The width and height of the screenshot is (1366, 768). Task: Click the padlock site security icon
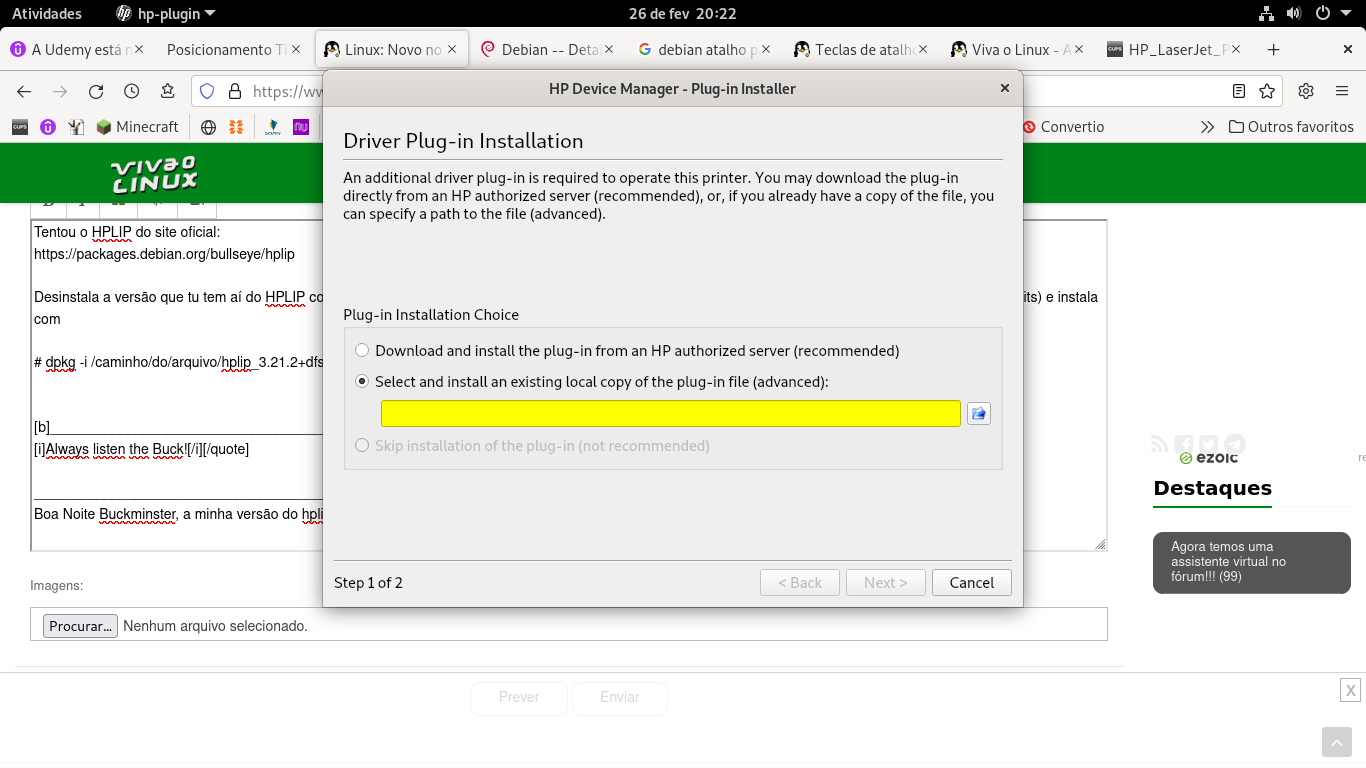click(x=235, y=91)
